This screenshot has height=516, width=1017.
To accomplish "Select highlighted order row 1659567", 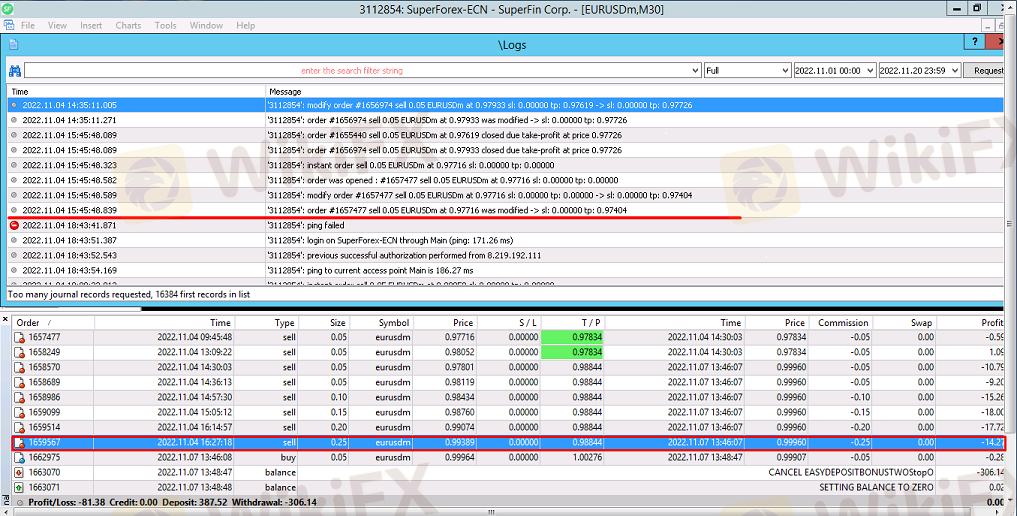I will (509, 442).
